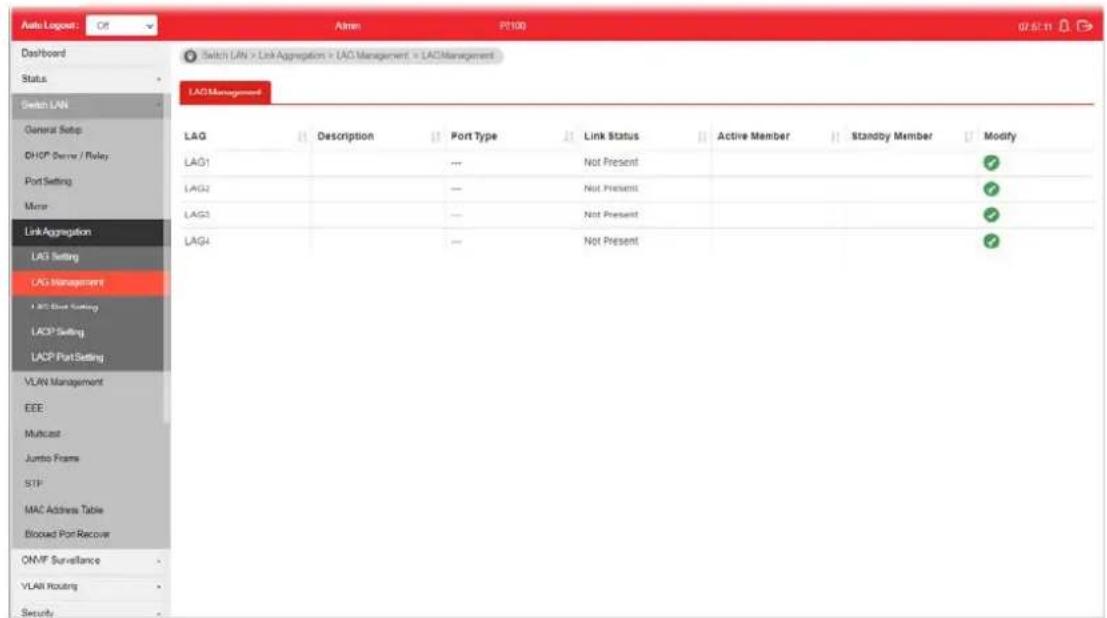1107x618 pixels.
Task: Edit LAG2 via its Modify icon
Action: (x=991, y=189)
